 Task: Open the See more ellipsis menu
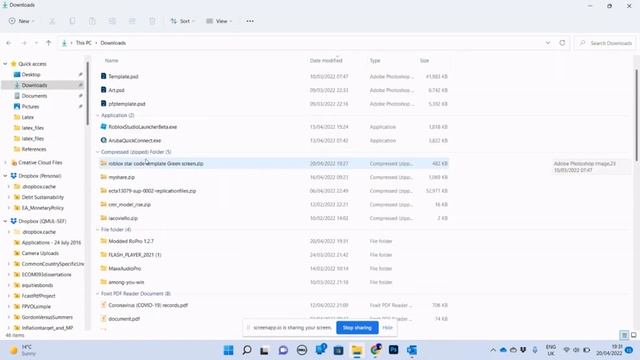[250, 21]
